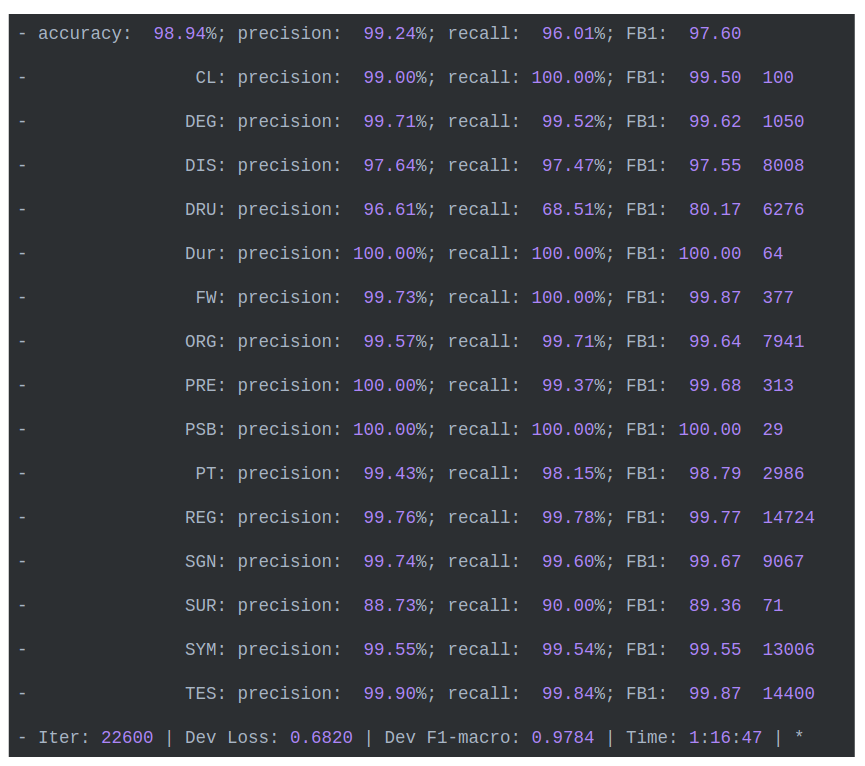865x766 pixels.
Task: Click the SYM support count 13006
Action: (788, 650)
